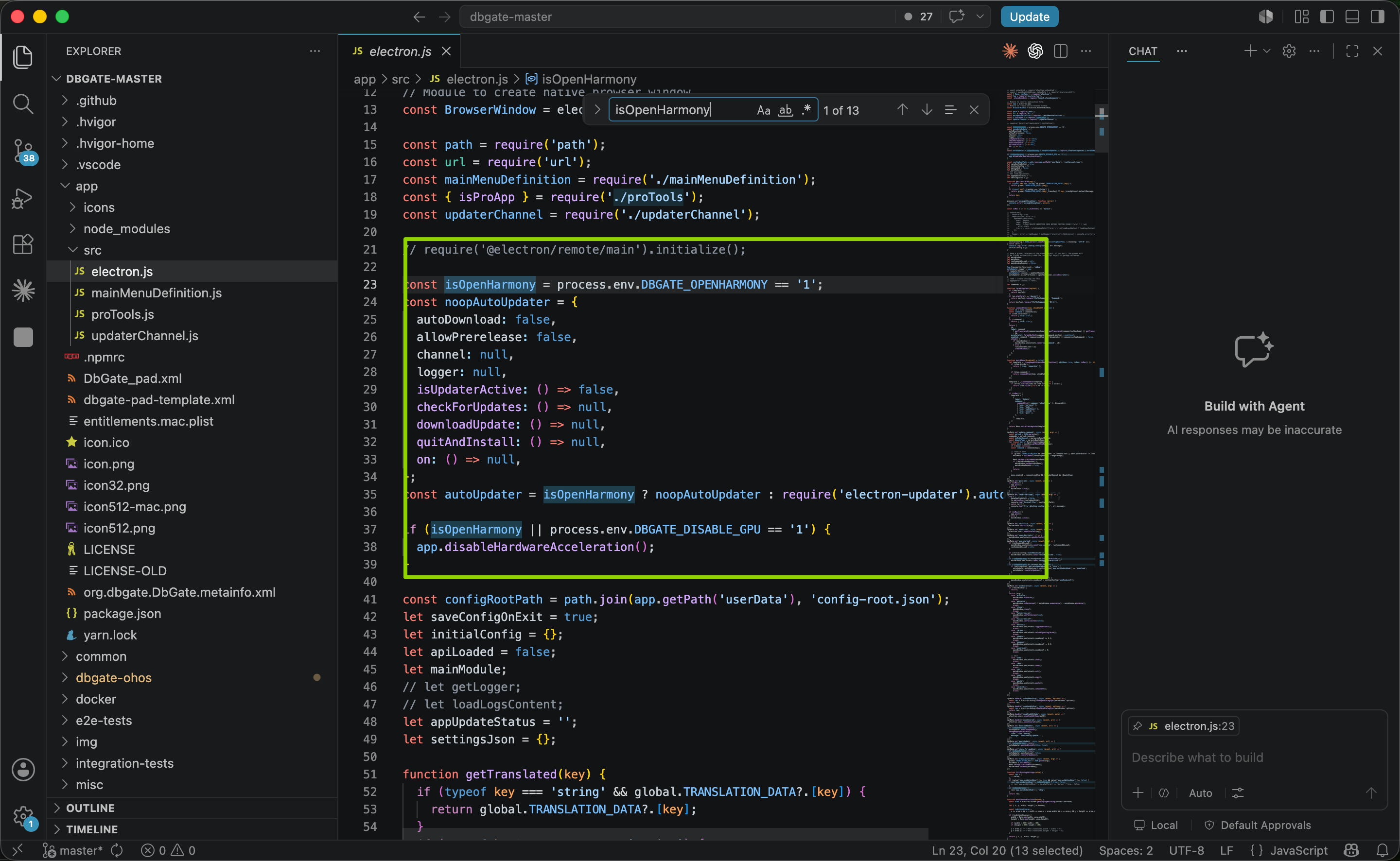The image size is (1400, 861).
Task: Open the Auto model picker
Action: tap(1200, 793)
